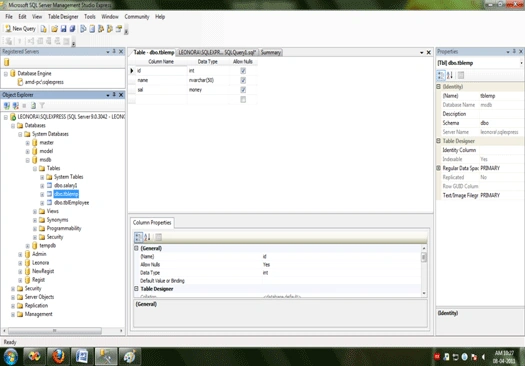Collapse the Databases folder node
This screenshot has width=525, height=366.
[x=13, y=126]
